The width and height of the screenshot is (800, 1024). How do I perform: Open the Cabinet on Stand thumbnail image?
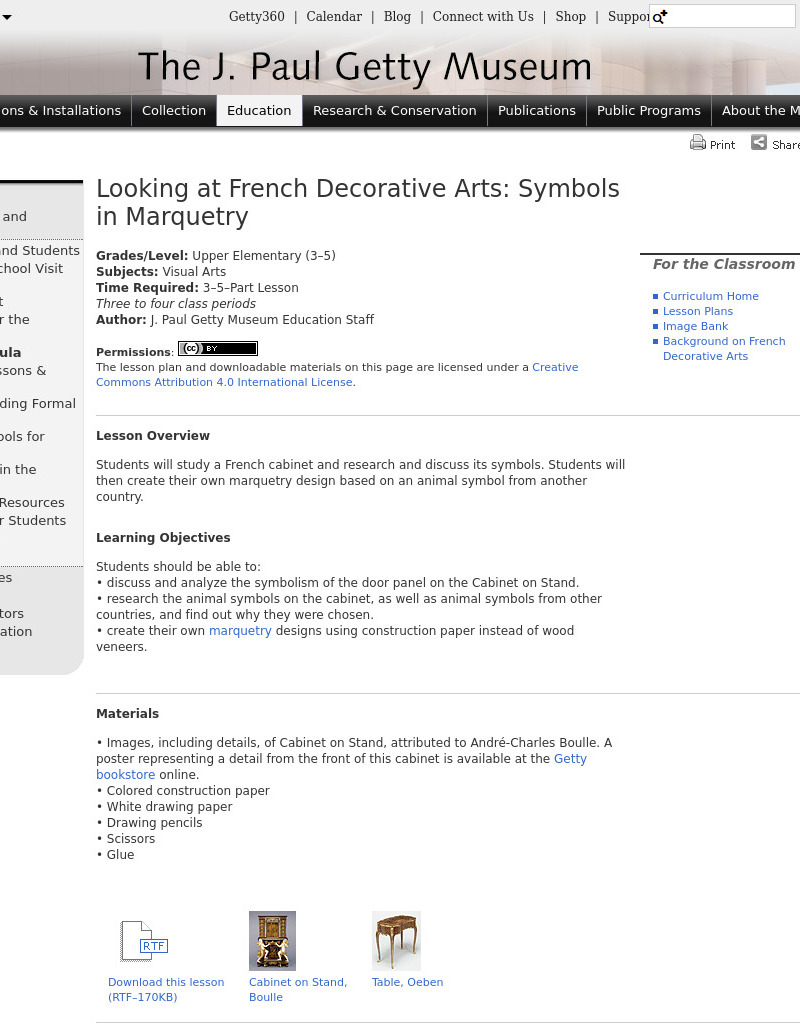click(x=272, y=941)
